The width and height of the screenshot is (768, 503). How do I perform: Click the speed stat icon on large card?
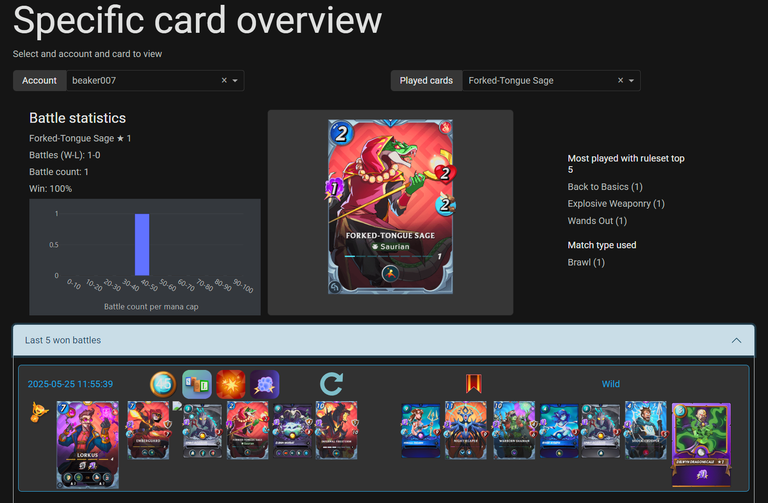coord(445,204)
